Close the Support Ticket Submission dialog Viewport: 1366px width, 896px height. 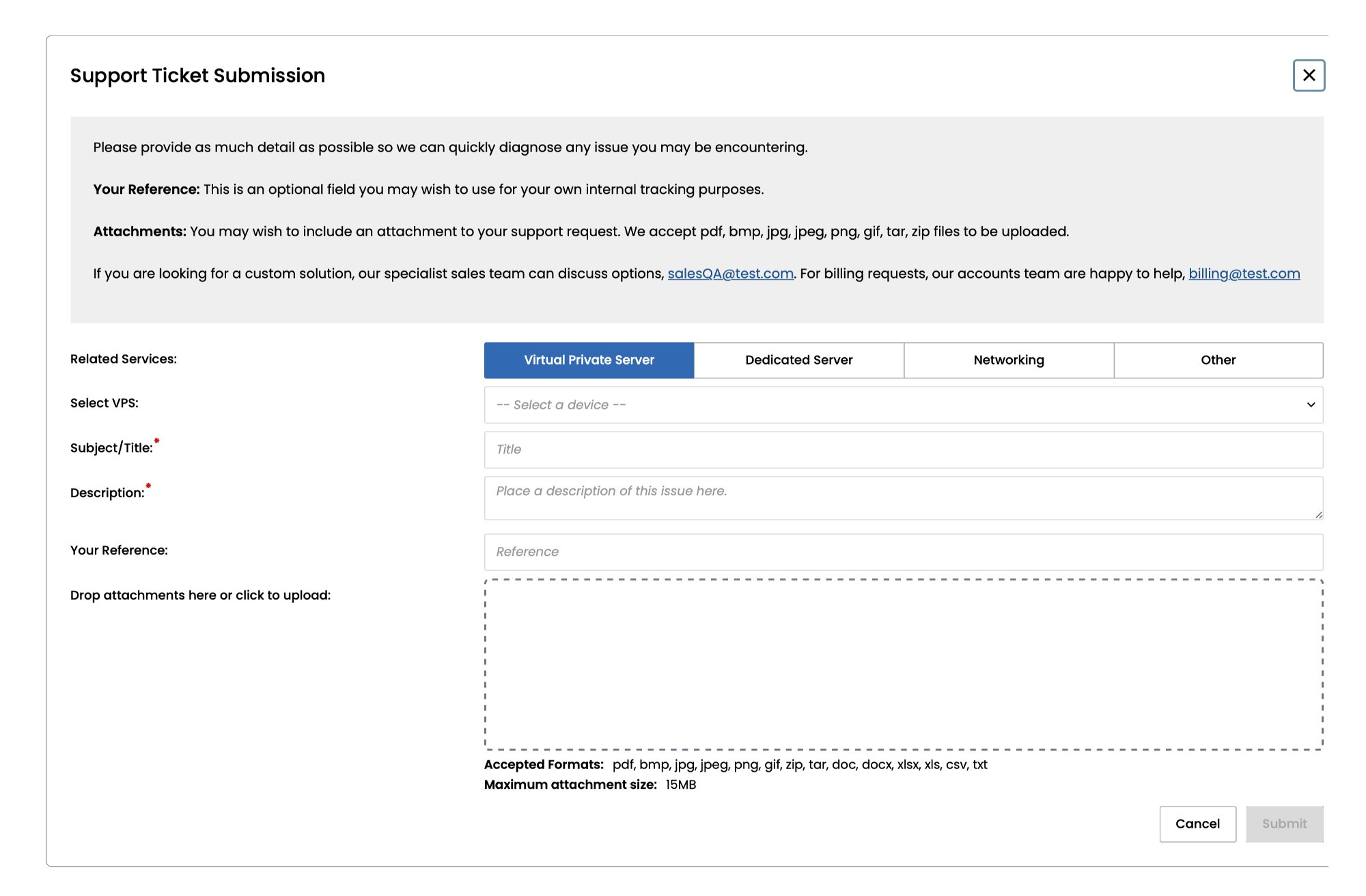pyautogui.click(x=1308, y=75)
